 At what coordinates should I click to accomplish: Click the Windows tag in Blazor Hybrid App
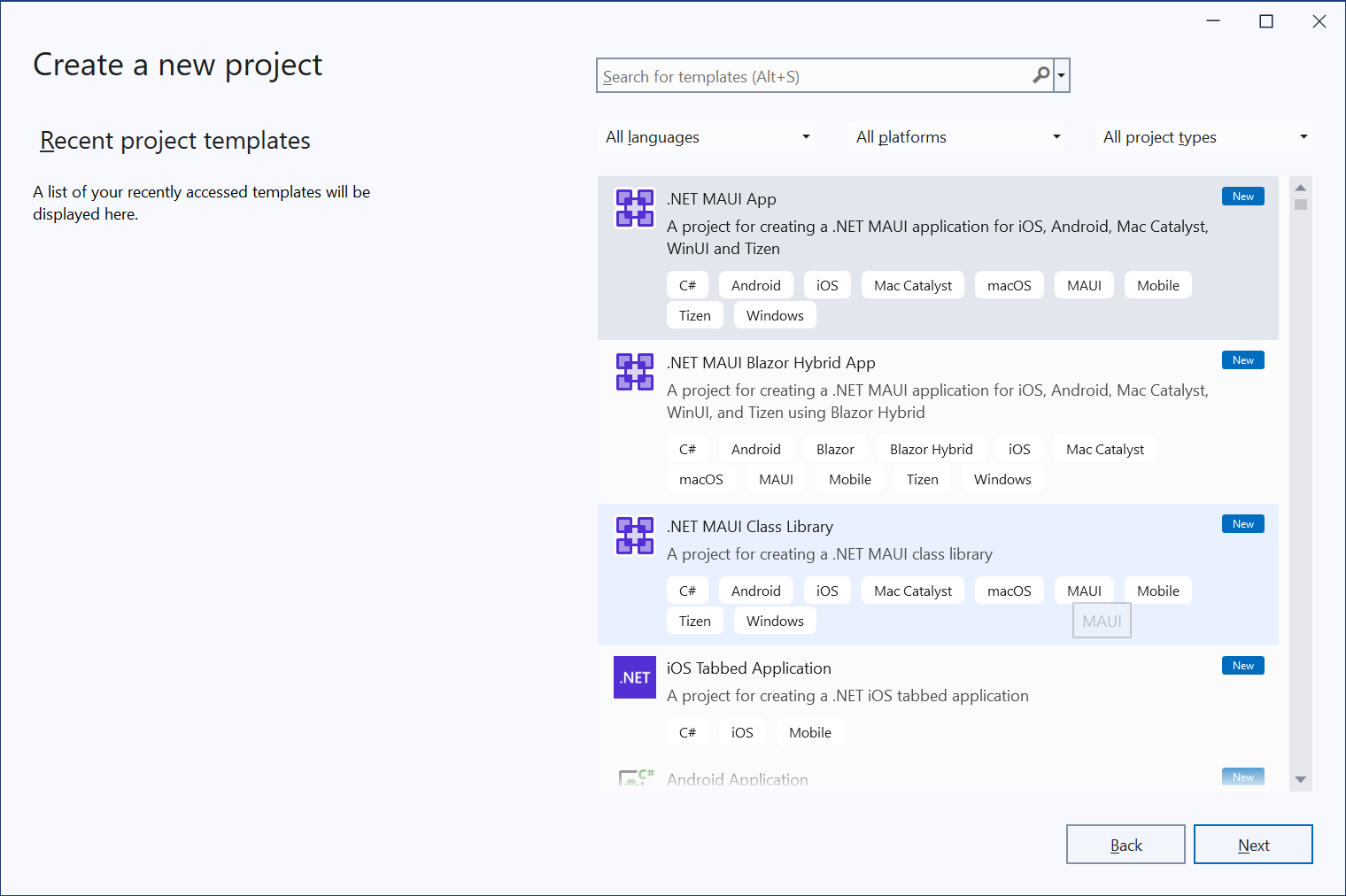(x=1002, y=479)
